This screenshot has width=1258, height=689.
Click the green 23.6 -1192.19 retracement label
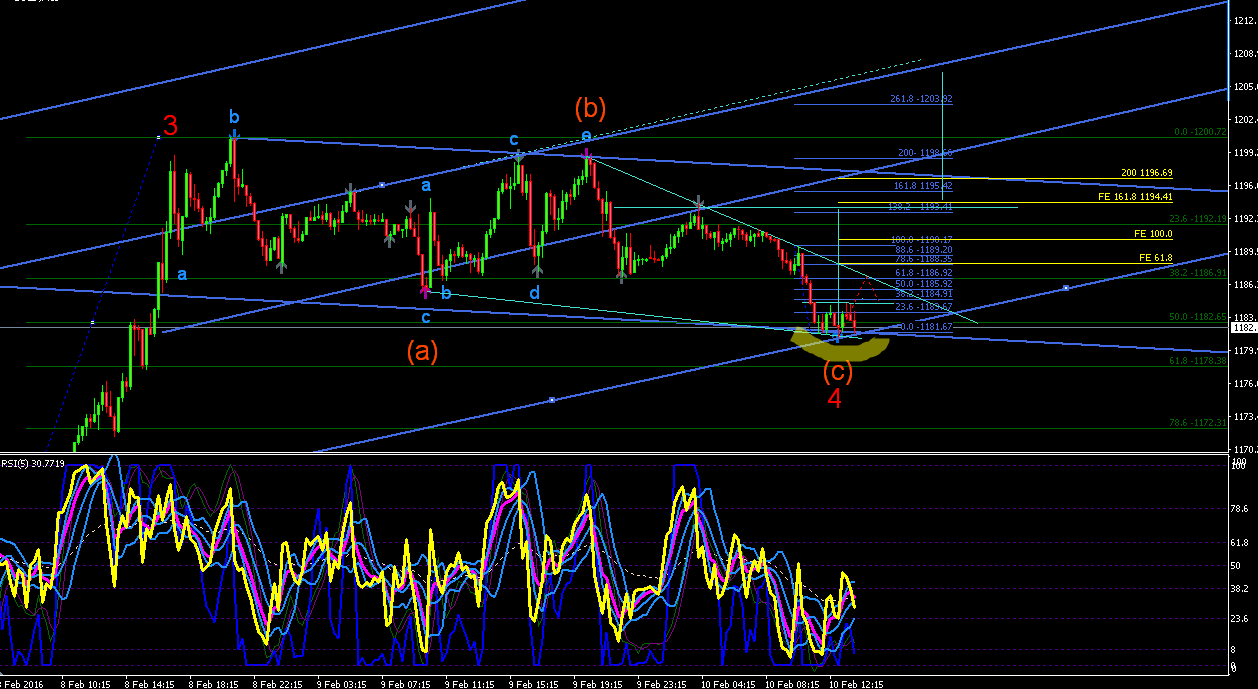click(x=1198, y=219)
